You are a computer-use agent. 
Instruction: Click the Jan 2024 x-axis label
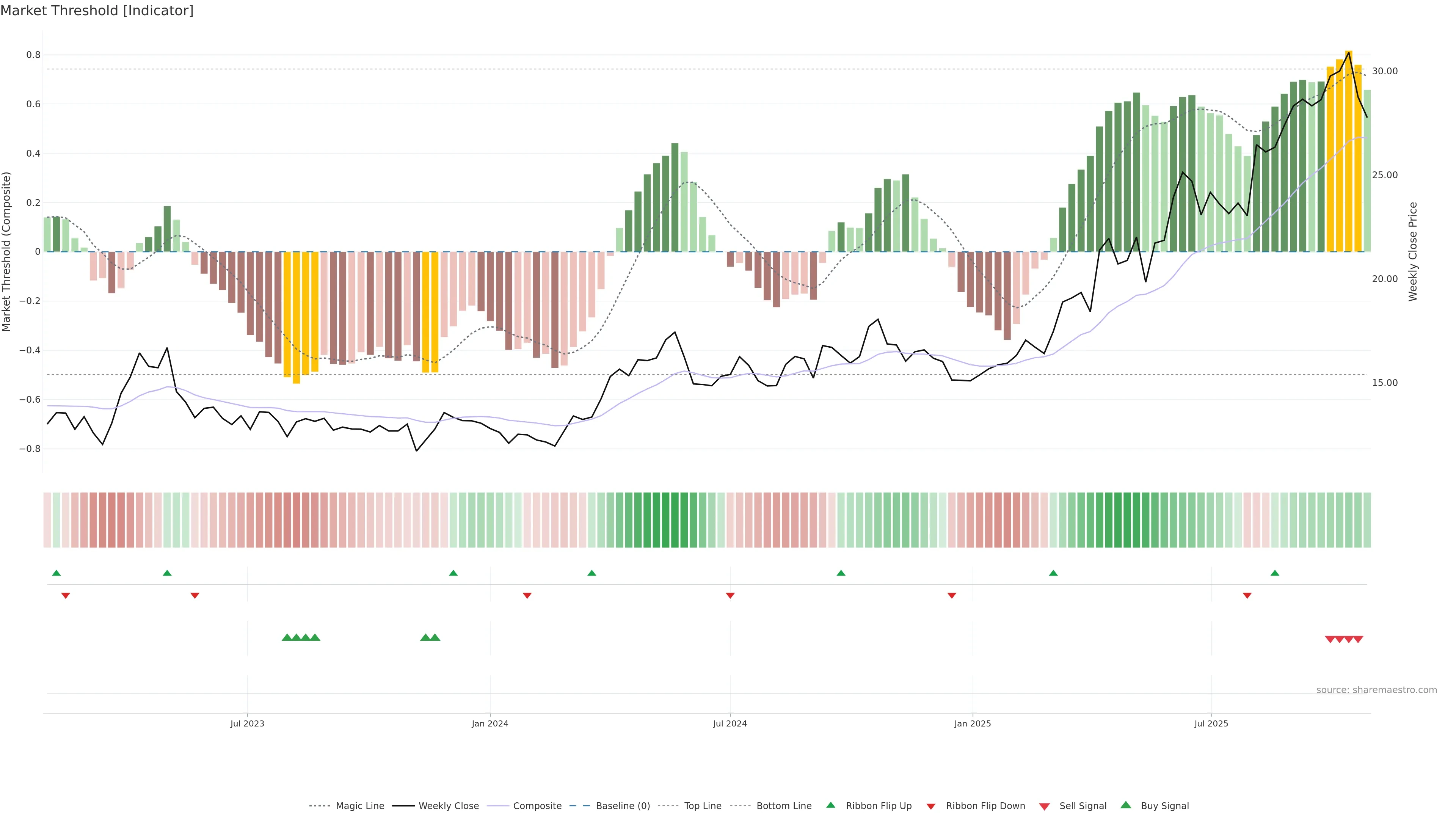tap(490, 723)
